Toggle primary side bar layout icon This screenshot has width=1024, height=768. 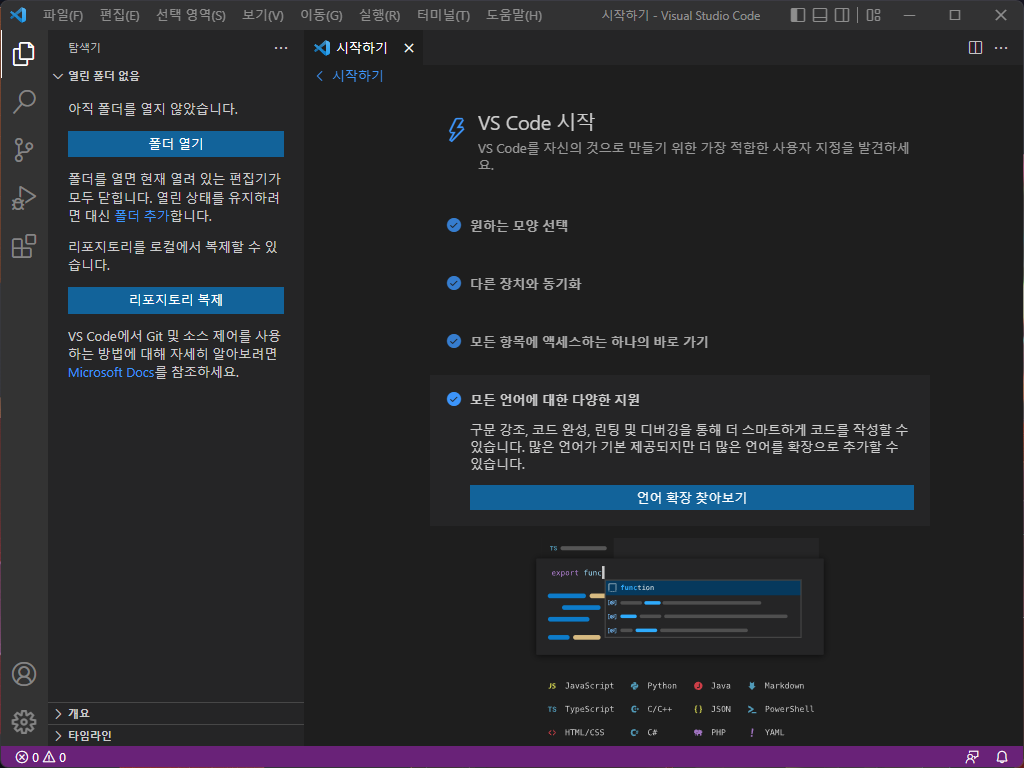coord(797,15)
